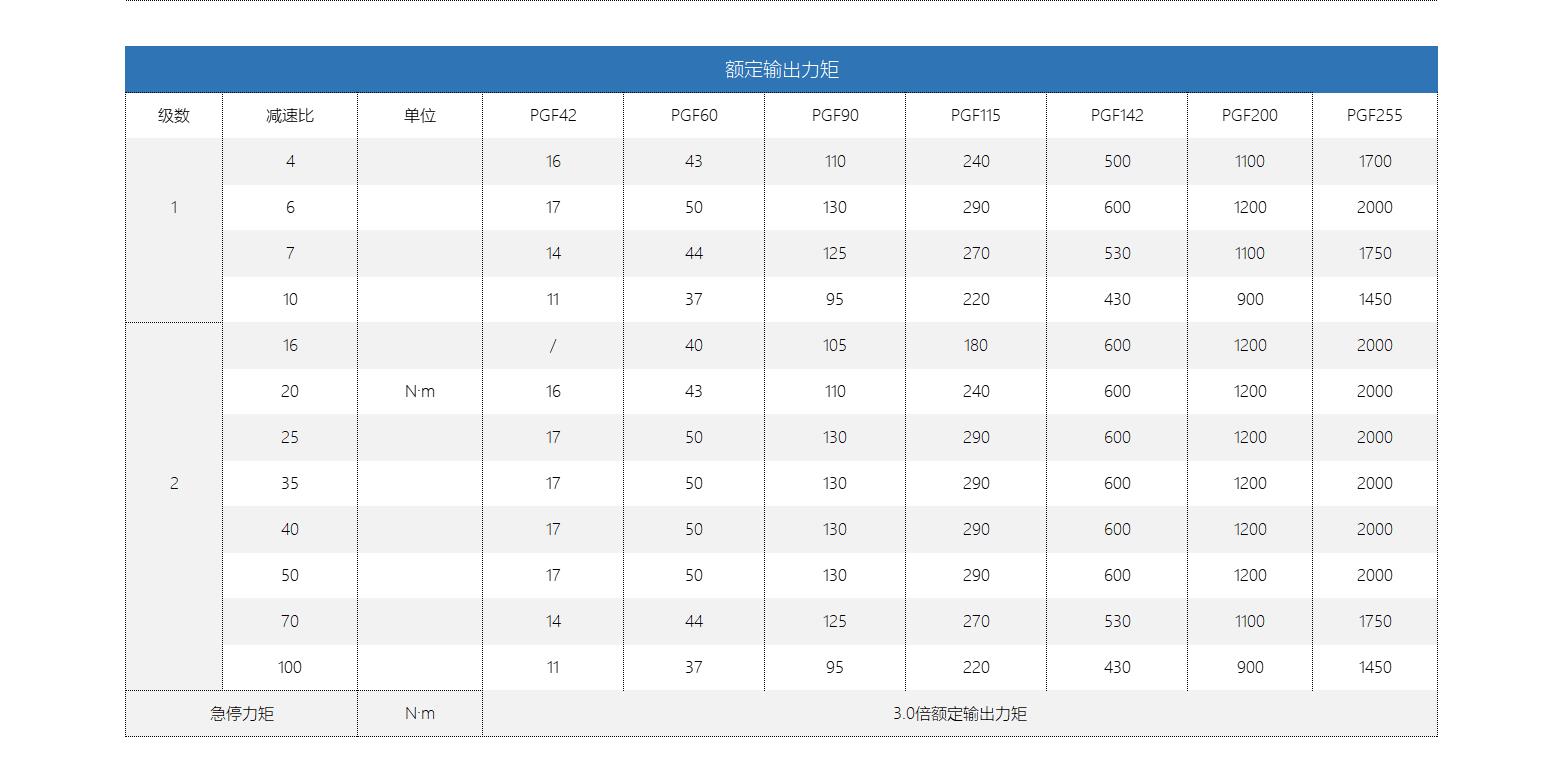Click the 急停力矩 row label
The width and height of the screenshot is (1563, 783).
tap(242, 713)
